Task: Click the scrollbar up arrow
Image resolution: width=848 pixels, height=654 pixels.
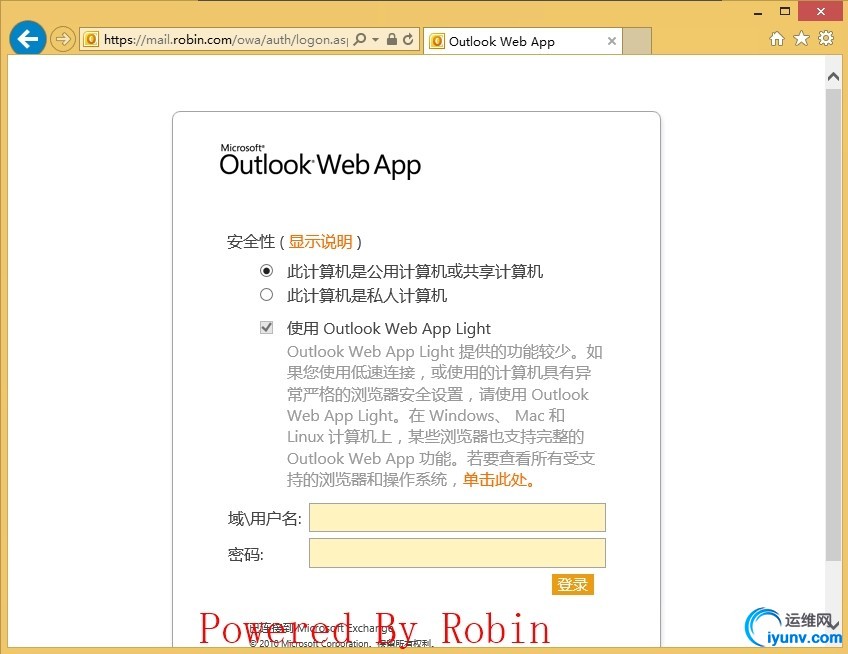Action: [833, 77]
